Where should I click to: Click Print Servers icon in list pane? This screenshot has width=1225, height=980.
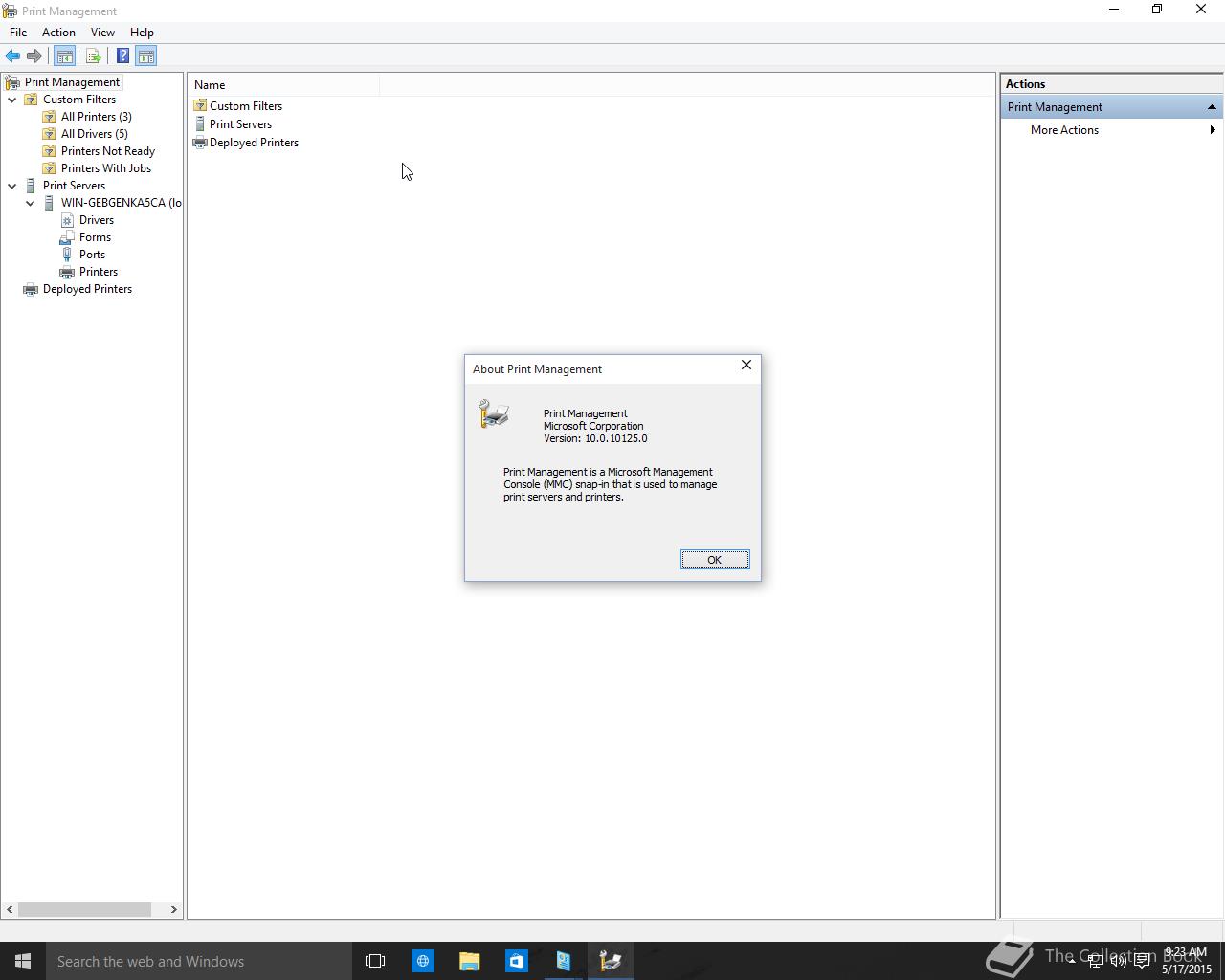pyautogui.click(x=200, y=124)
